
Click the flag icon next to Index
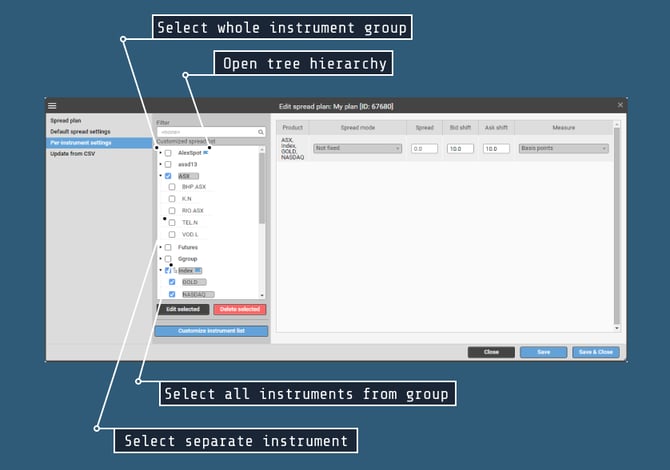tap(198, 270)
